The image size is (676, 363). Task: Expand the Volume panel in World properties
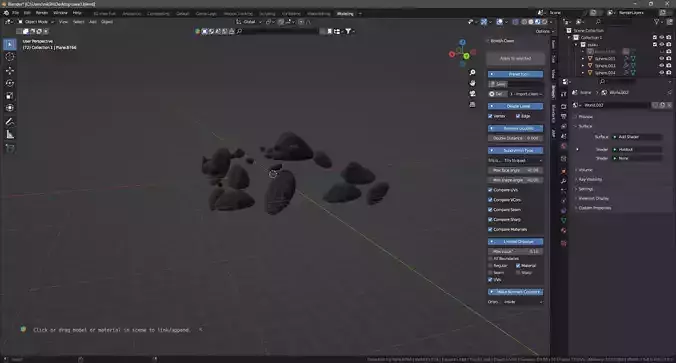[x=585, y=170]
